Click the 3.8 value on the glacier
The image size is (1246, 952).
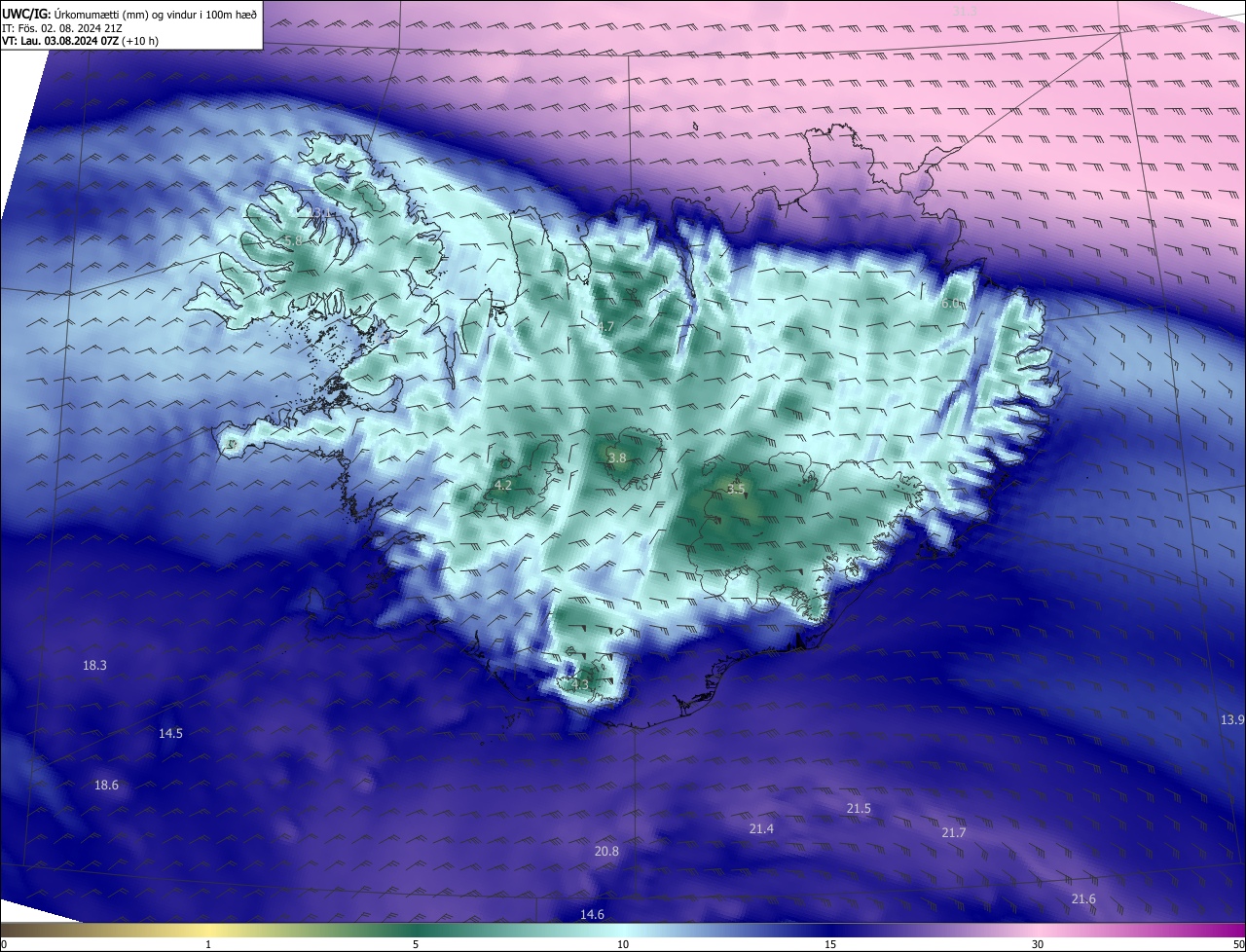click(617, 458)
